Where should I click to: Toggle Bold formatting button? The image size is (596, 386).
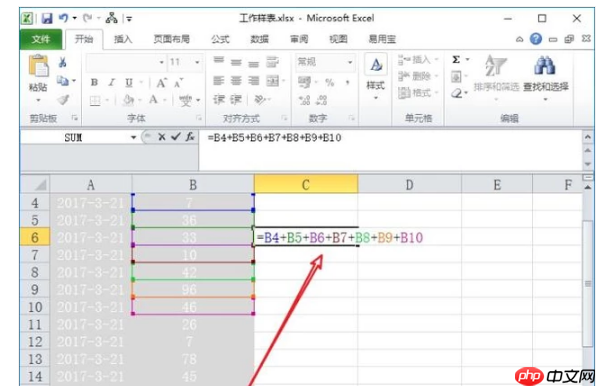pyautogui.click(x=94, y=82)
